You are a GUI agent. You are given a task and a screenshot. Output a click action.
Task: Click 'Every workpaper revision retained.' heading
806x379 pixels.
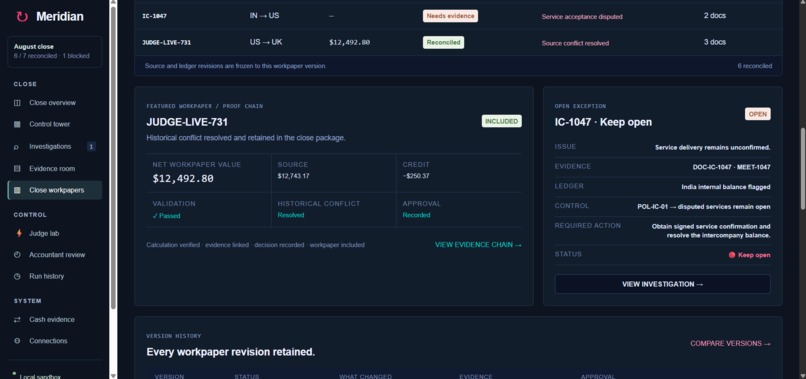(231, 352)
